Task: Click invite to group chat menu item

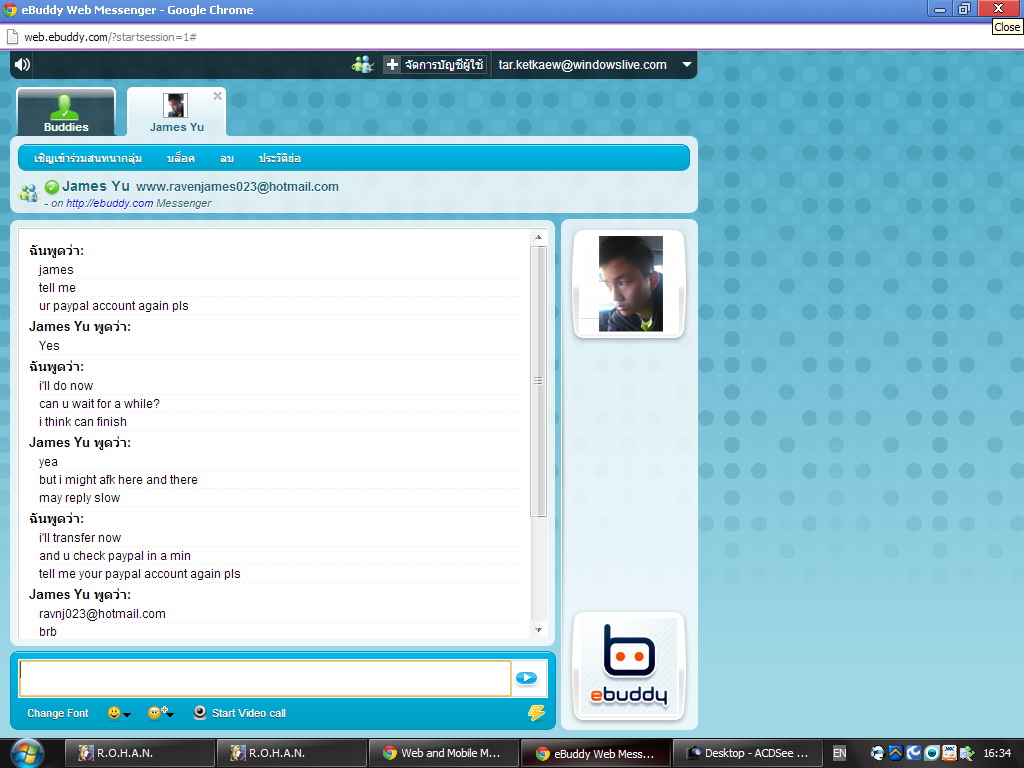Action: pos(88,158)
